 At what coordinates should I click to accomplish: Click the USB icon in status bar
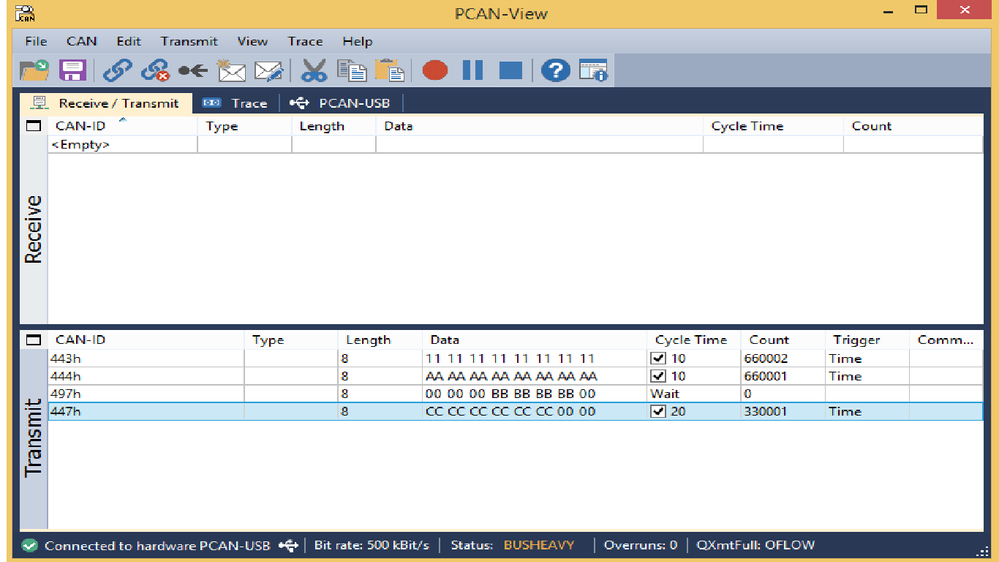[288, 545]
